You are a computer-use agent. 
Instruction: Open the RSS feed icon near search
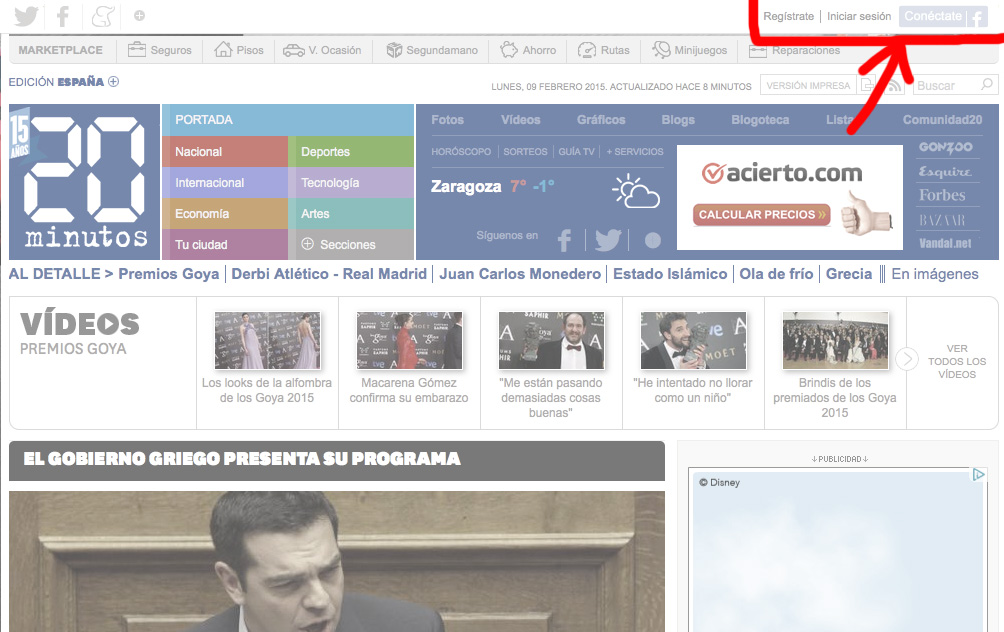pyautogui.click(x=894, y=86)
